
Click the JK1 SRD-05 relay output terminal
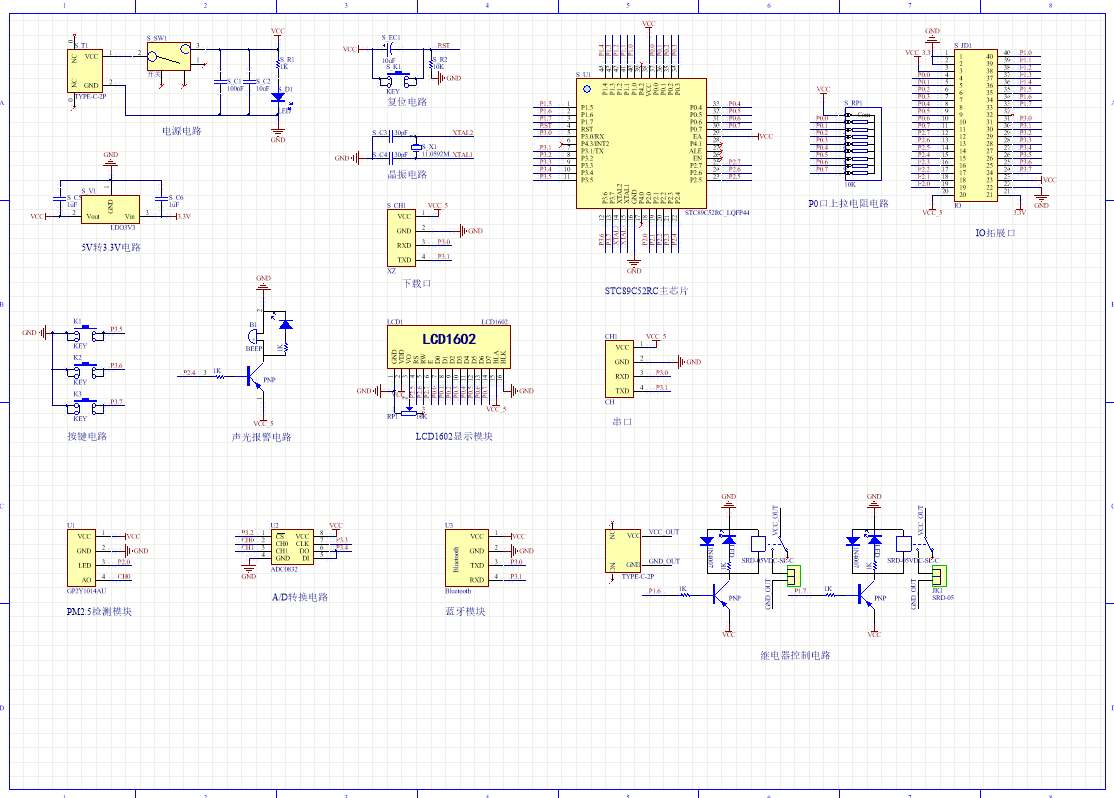938,576
